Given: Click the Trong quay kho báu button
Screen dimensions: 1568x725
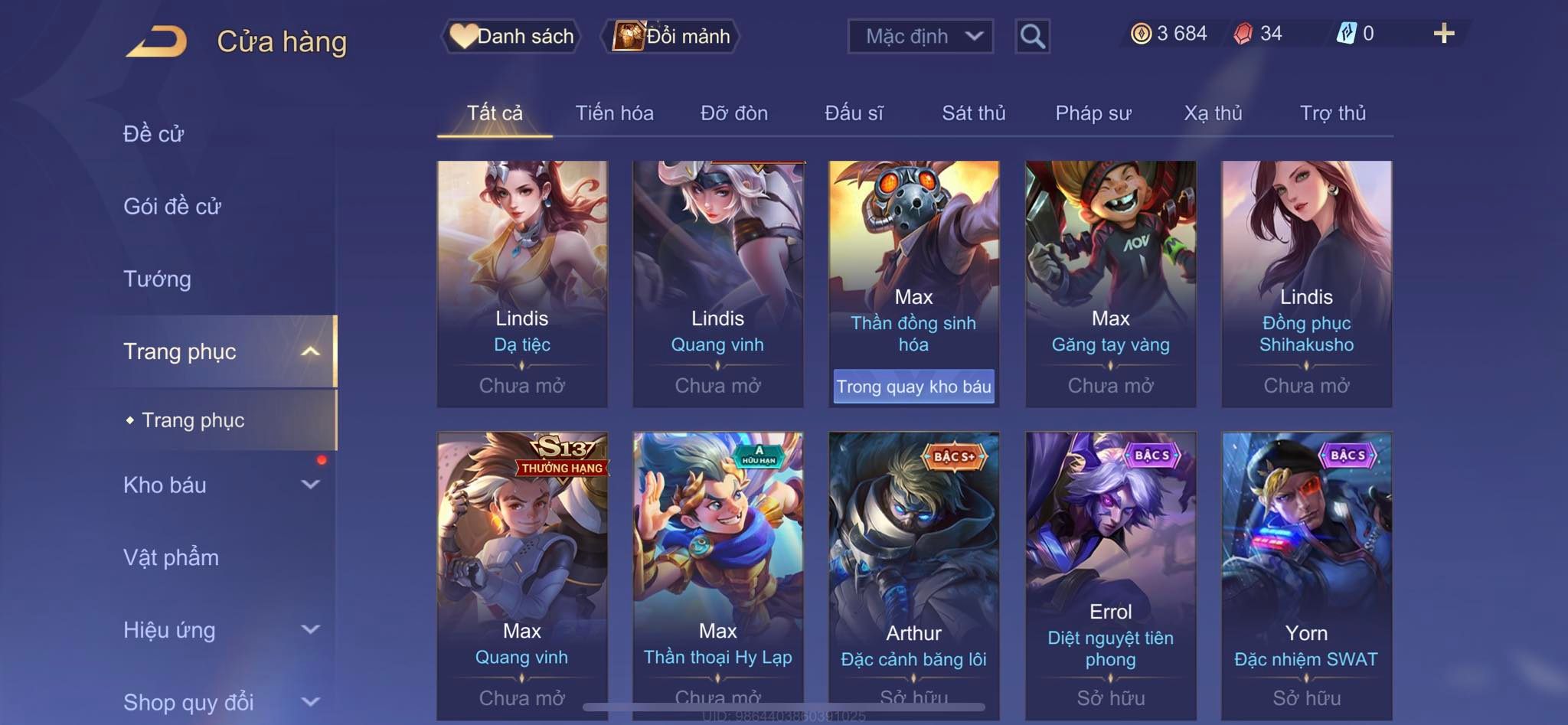Looking at the screenshot, I should 913,387.
